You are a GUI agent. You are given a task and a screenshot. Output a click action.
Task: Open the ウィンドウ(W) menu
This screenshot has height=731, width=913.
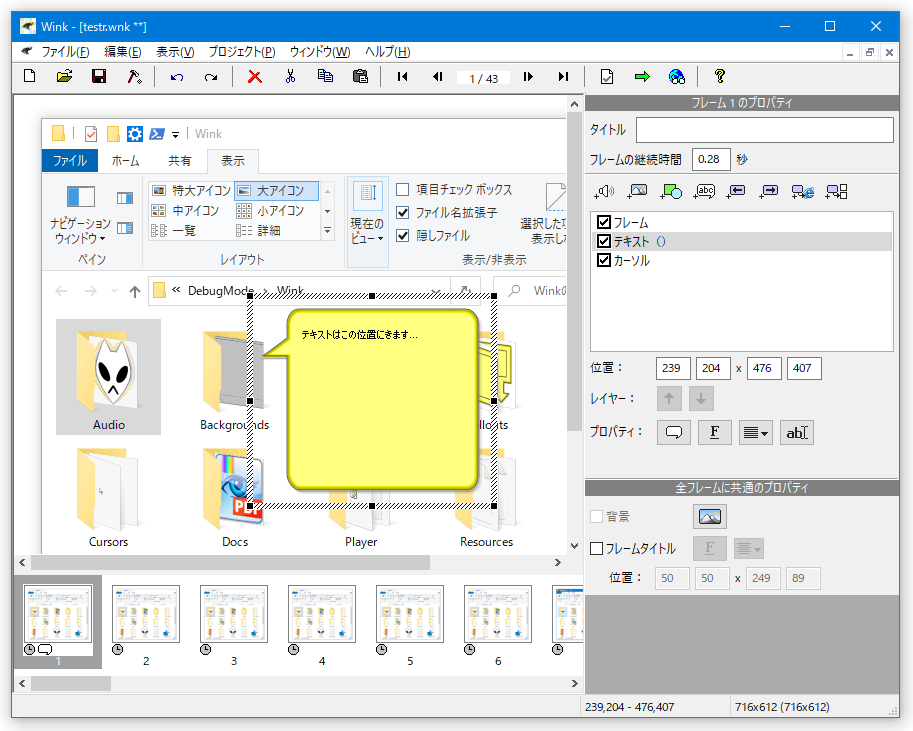pyautogui.click(x=320, y=52)
